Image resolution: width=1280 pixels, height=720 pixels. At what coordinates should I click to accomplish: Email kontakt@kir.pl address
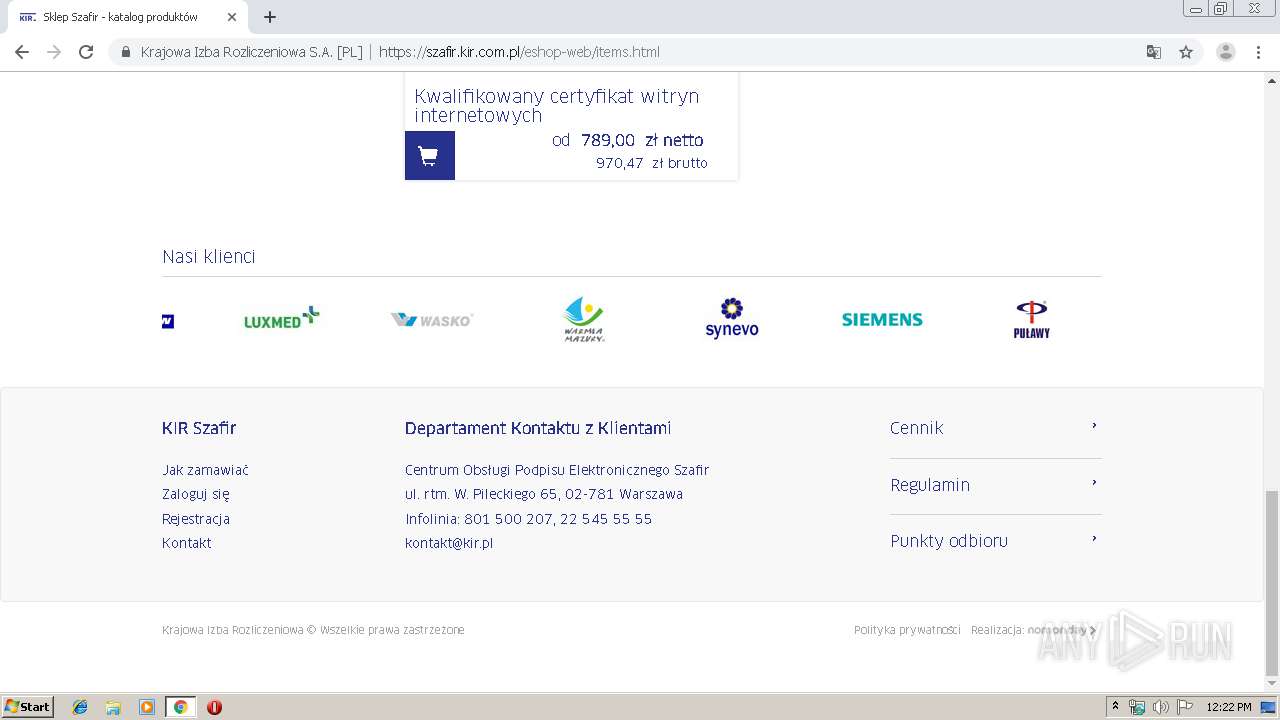click(x=449, y=543)
